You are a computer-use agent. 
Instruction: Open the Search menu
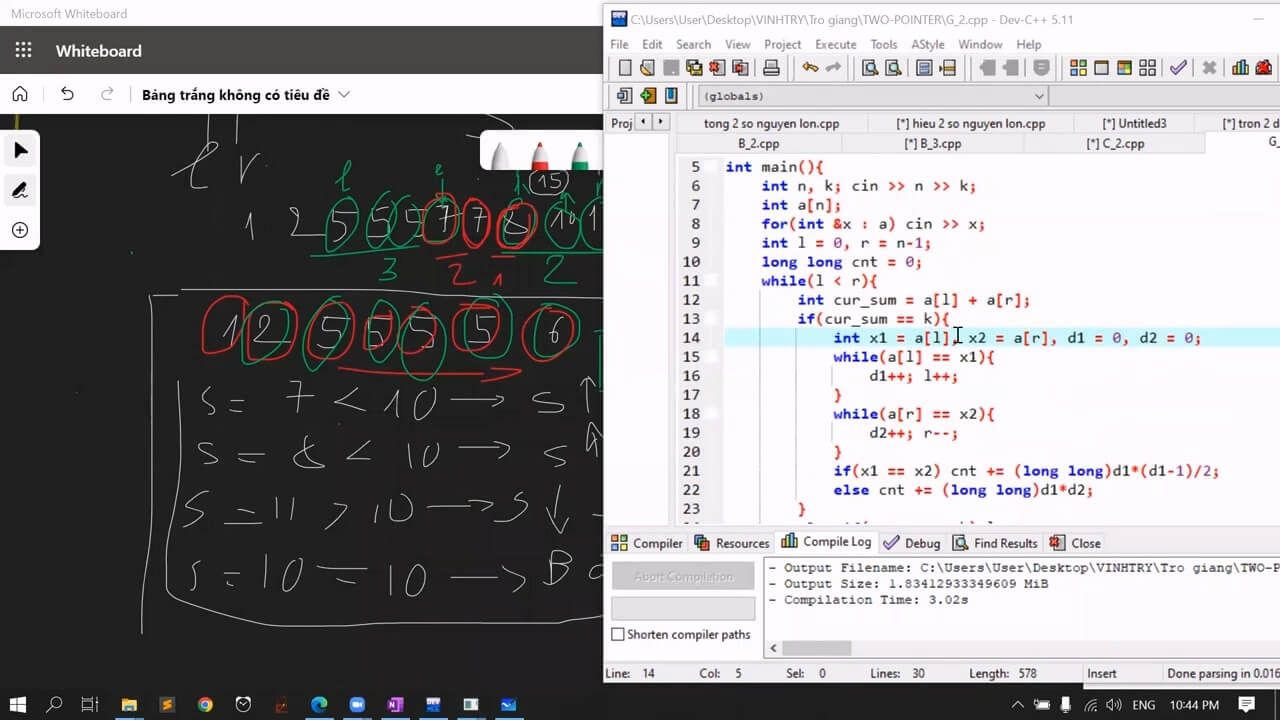(693, 44)
